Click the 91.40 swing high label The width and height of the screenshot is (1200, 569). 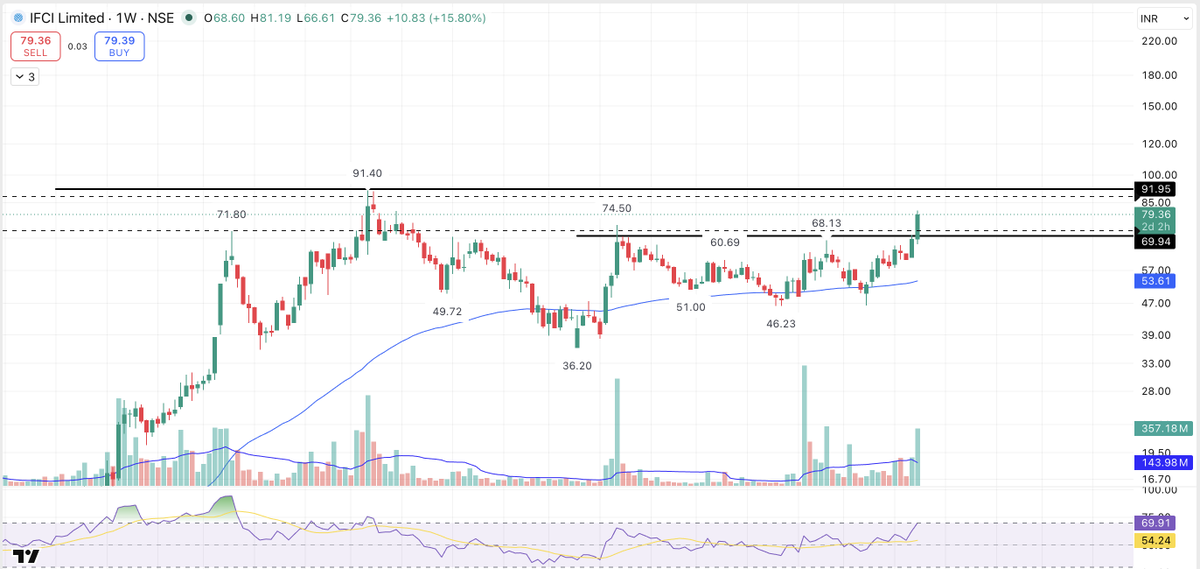coord(367,173)
